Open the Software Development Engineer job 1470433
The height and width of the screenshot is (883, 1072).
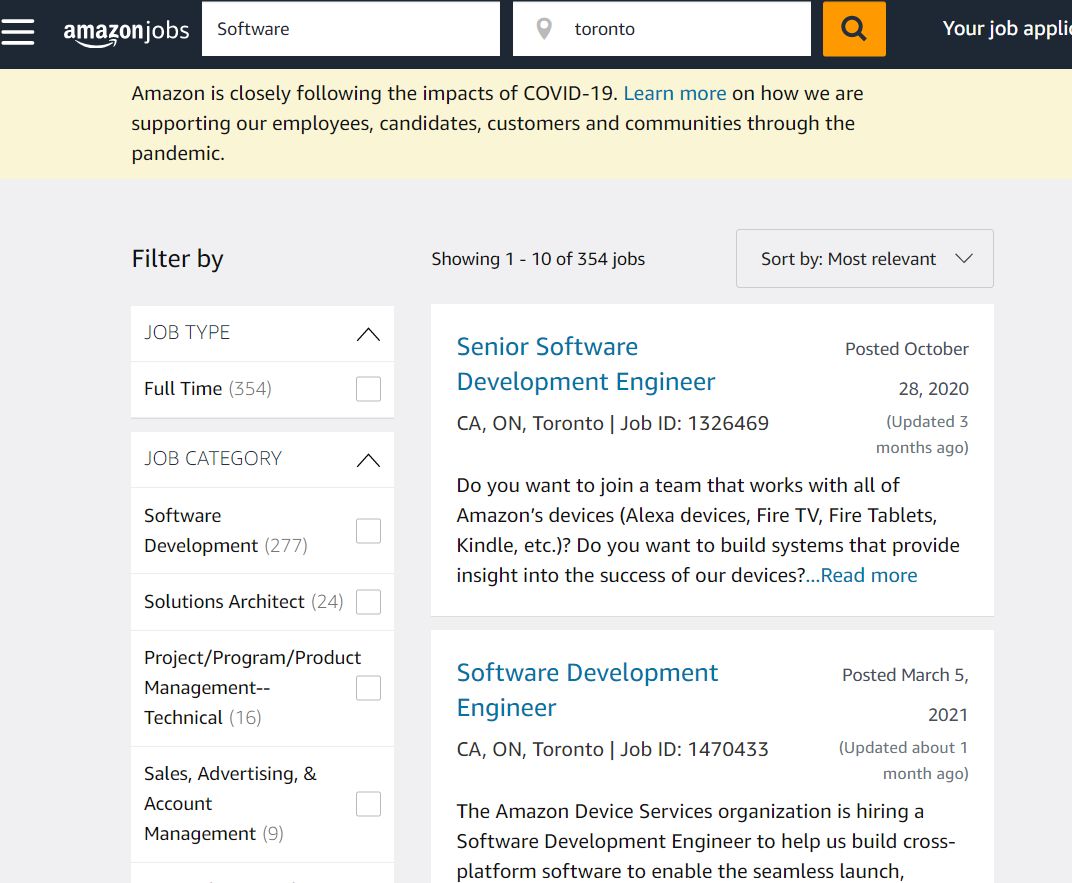[587, 690]
